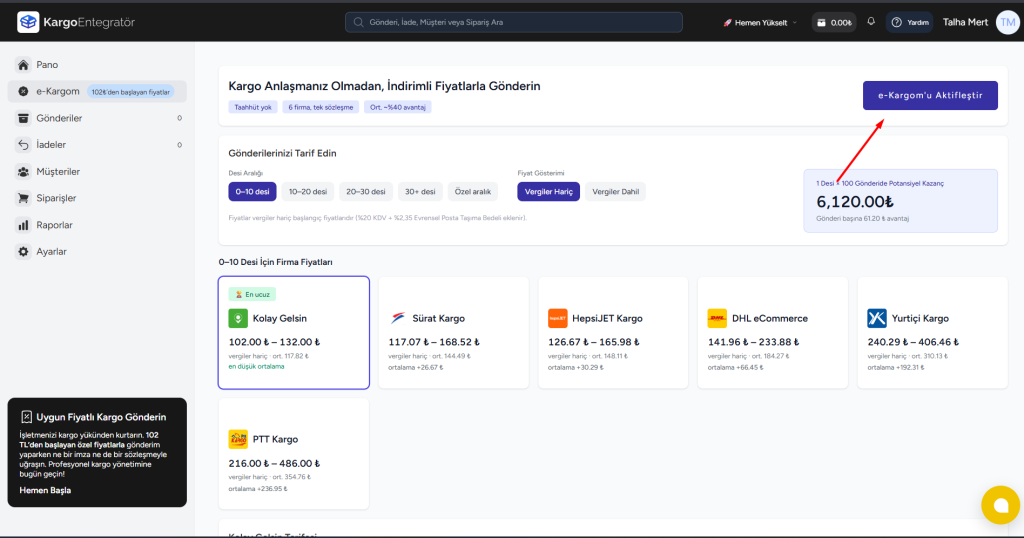Click the KargoEntegratör logo icon
The image size is (1024, 538).
[x=28, y=22]
